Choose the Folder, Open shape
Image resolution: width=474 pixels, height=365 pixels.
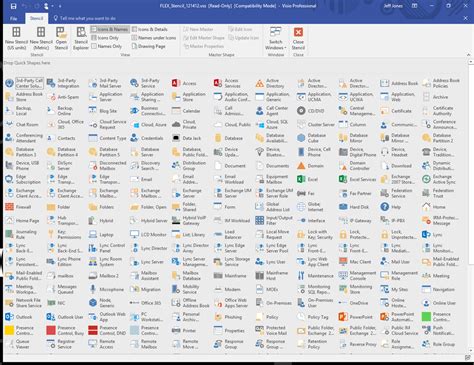pyautogui.click(x=149, y=207)
